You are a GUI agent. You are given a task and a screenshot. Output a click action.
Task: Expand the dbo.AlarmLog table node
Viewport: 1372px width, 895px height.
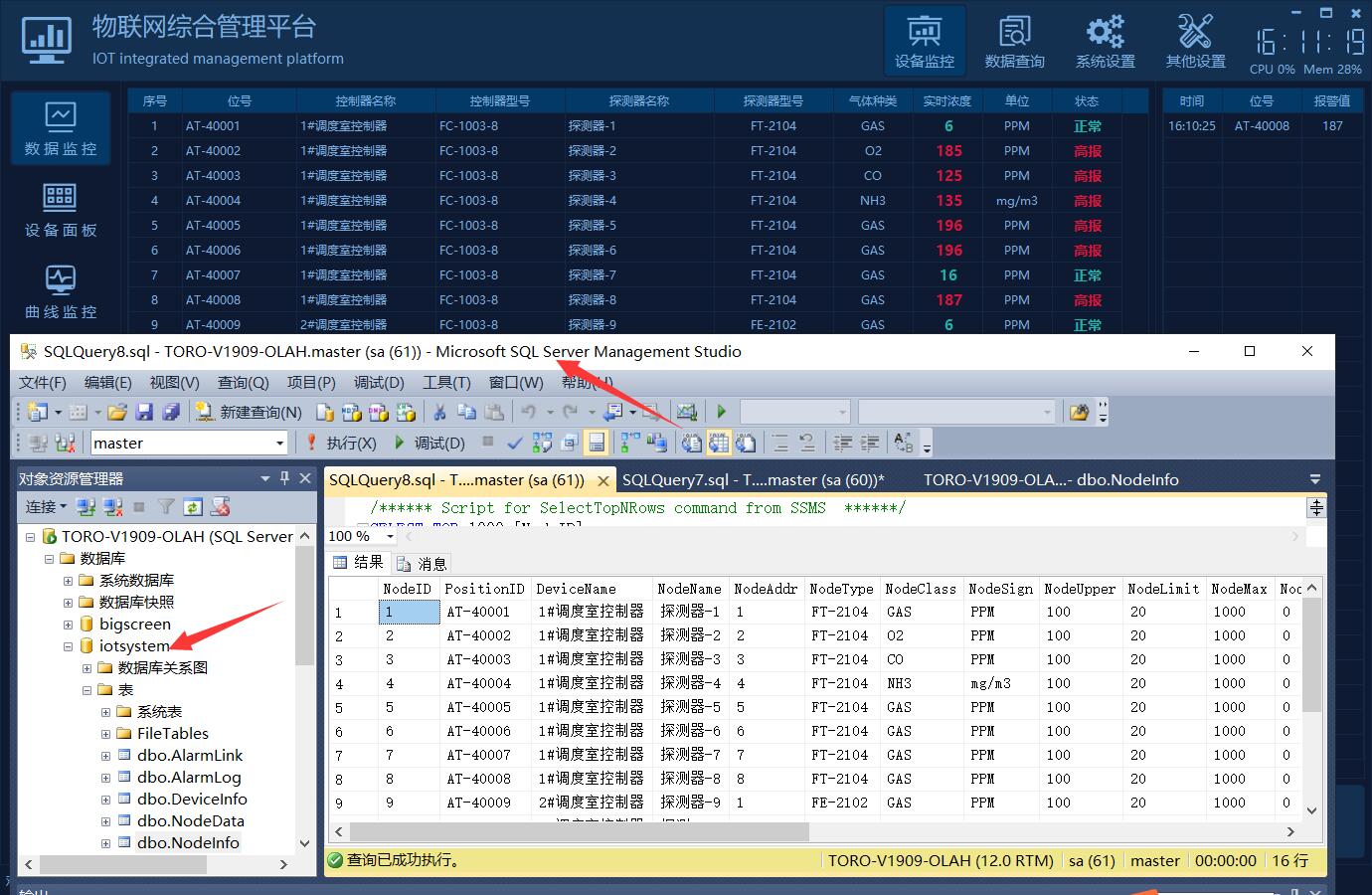(x=106, y=778)
